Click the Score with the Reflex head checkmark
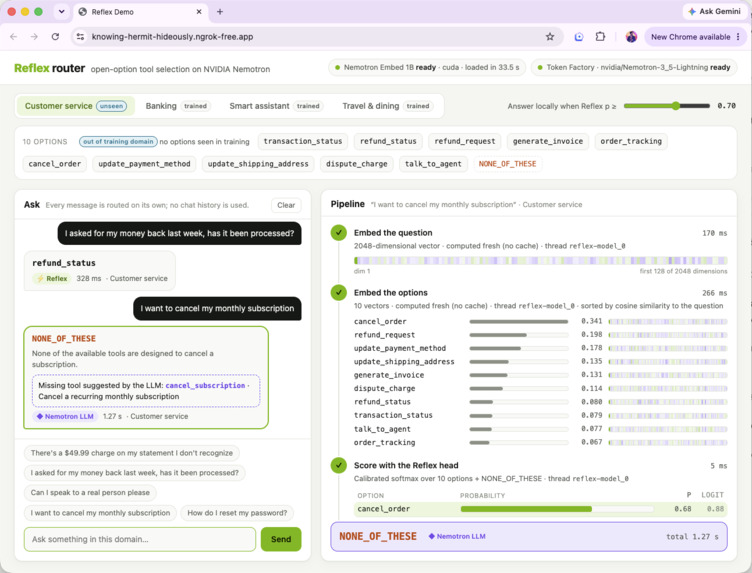This screenshot has width=752, height=573. [x=339, y=465]
